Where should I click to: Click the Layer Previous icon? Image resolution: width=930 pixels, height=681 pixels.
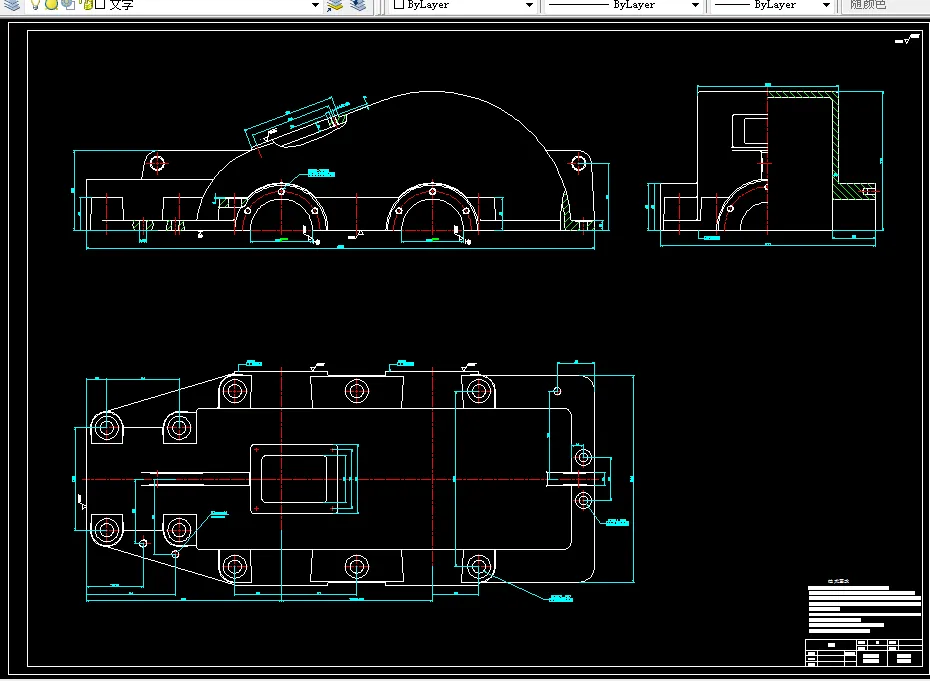pyautogui.click(x=358, y=5)
